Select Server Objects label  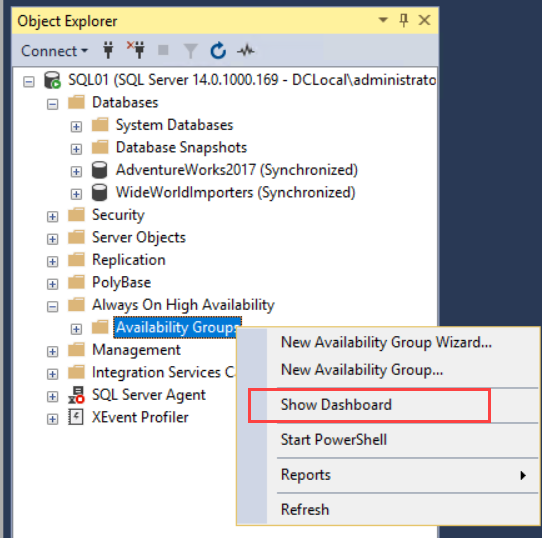[x=139, y=238]
